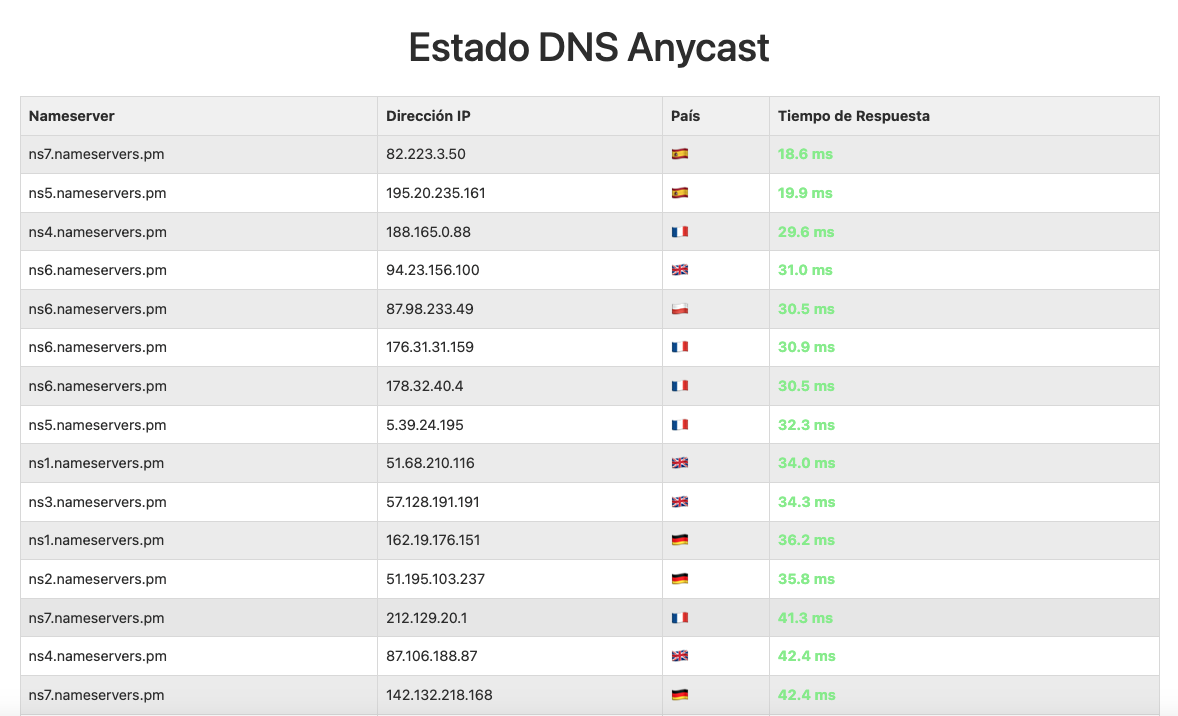Click the Germany flag beside 142.132.218.168

[680, 695]
